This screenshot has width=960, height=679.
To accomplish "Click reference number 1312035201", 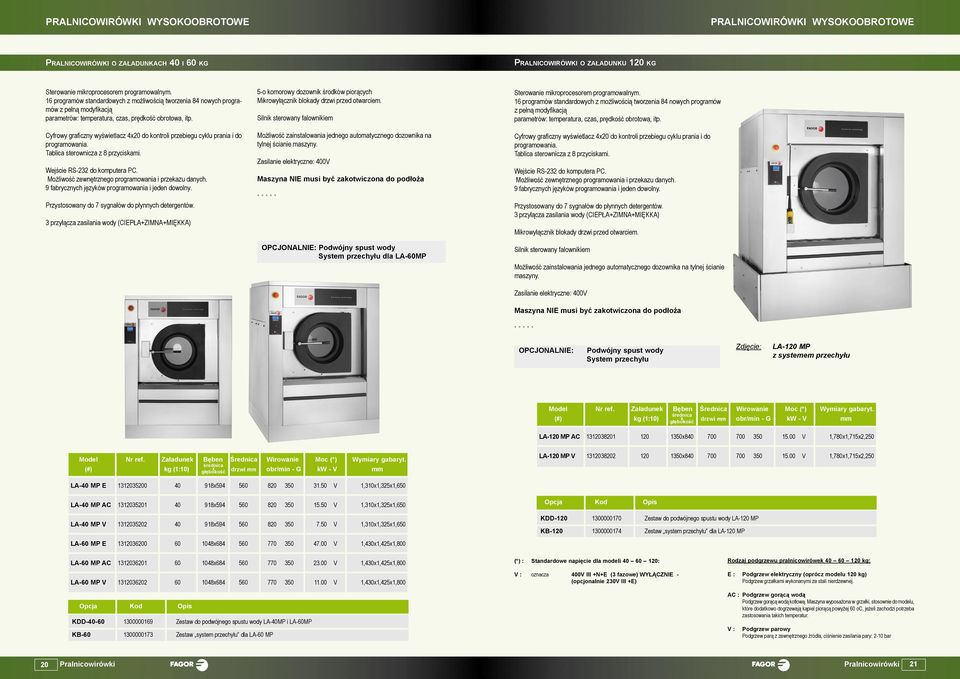I will [x=132, y=505].
